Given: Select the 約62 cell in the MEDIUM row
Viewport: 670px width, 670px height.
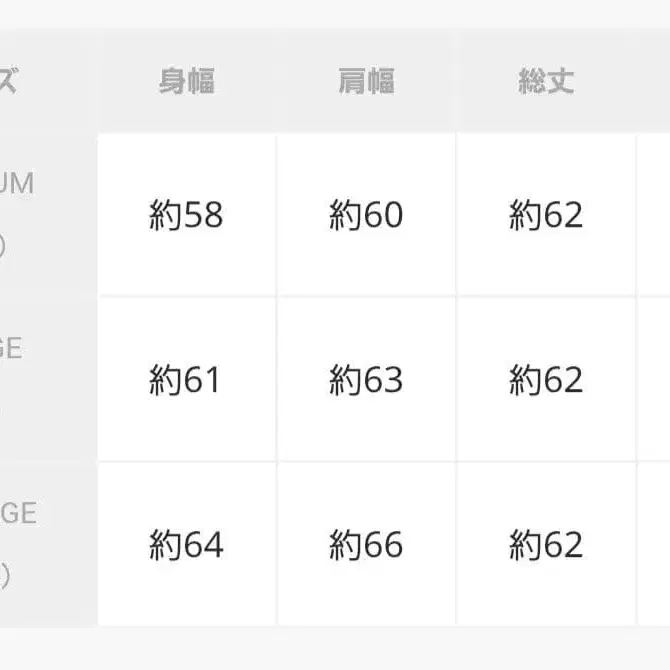Looking at the screenshot, I should coord(546,215).
